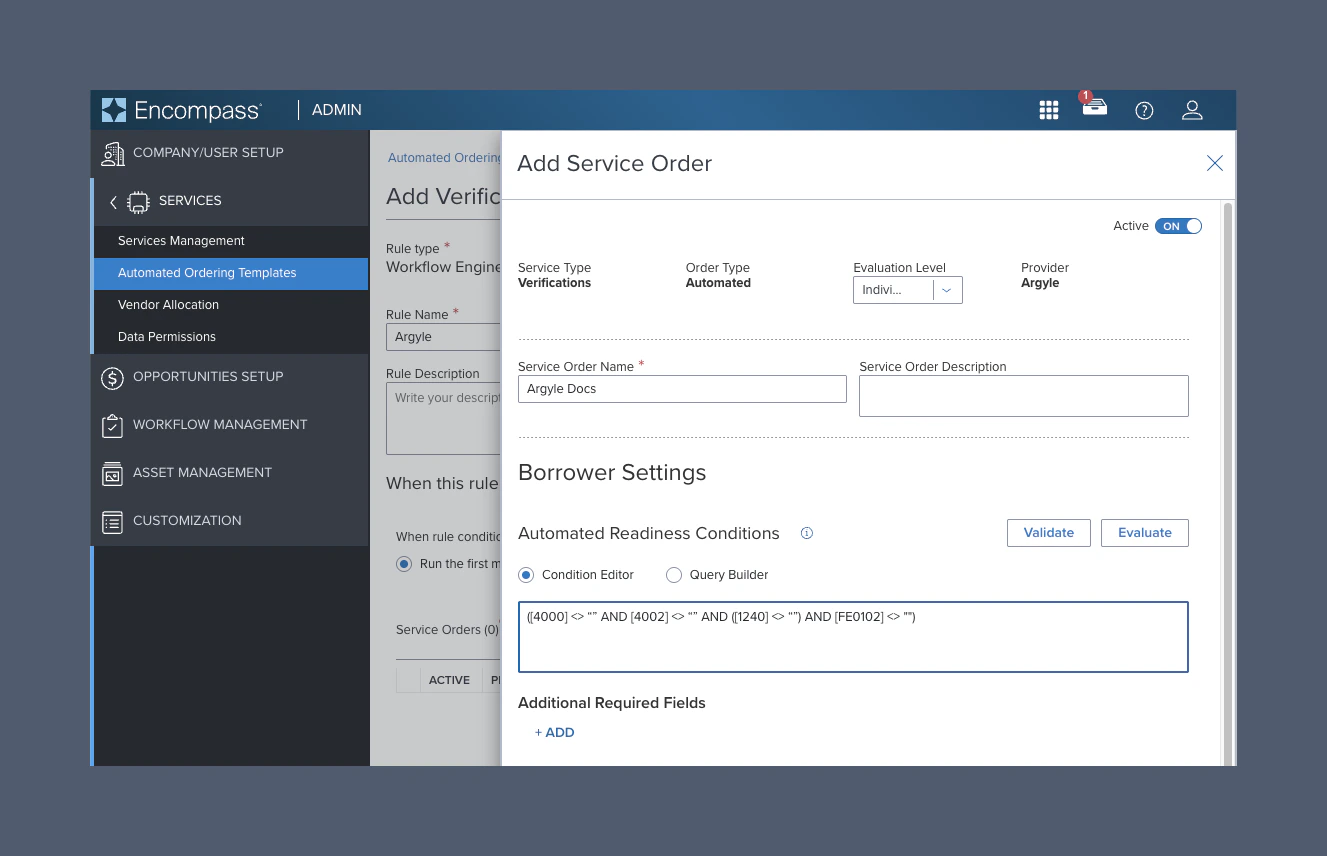The height and width of the screenshot is (856, 1327).
Task: Select the Query Builder radio option
Action: (x=673, y=574)
